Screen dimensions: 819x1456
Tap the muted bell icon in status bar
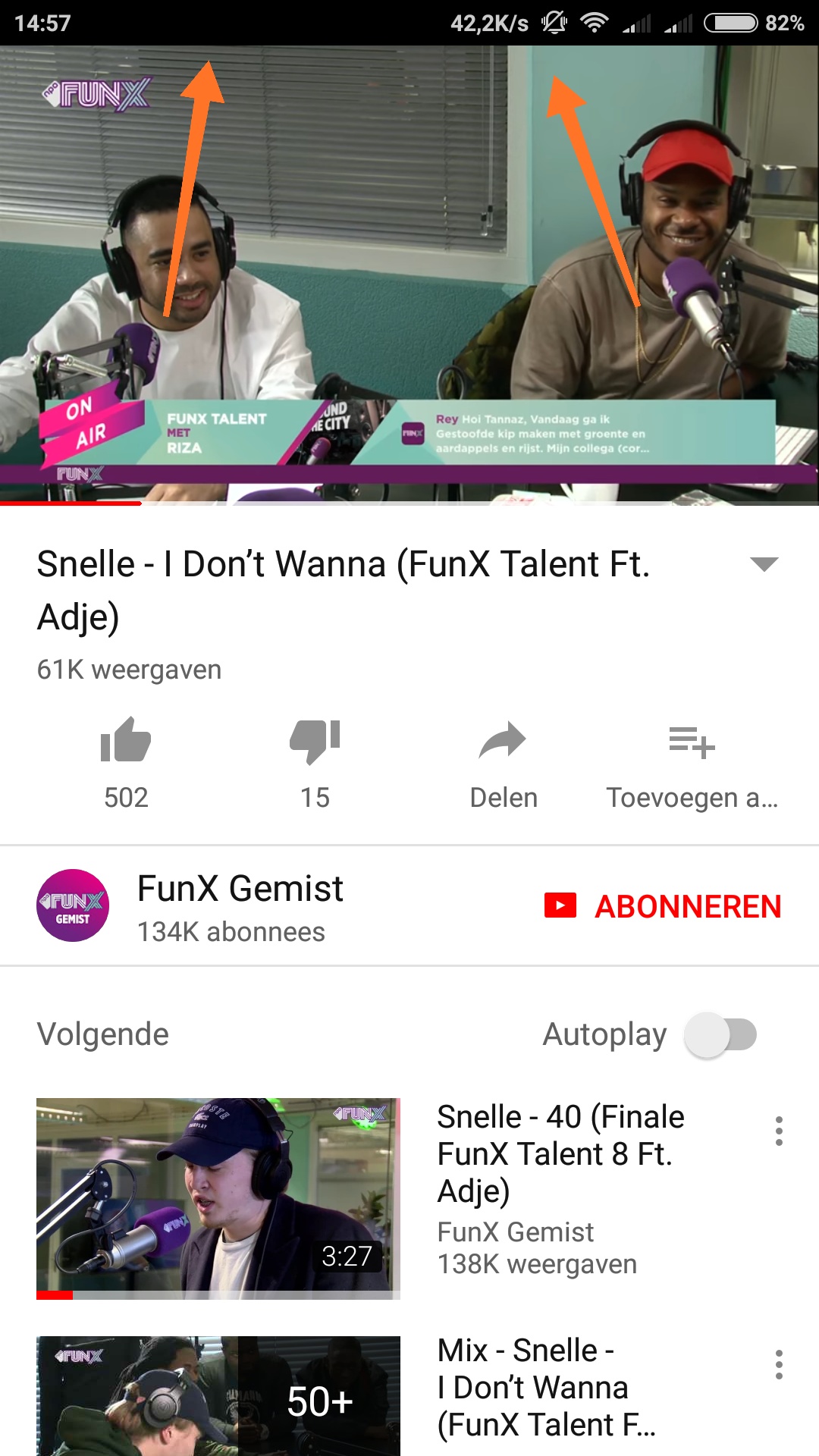click(x=554, y=23)
